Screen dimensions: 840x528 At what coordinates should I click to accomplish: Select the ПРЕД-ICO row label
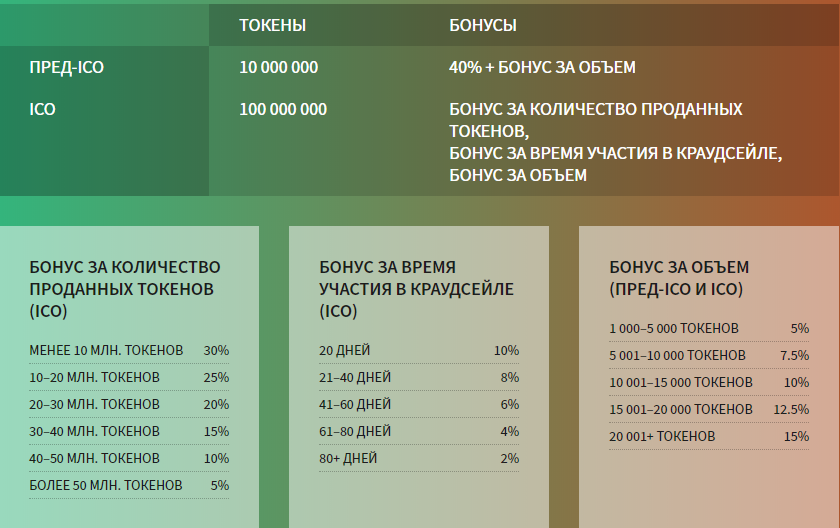[x=66, y=67]
